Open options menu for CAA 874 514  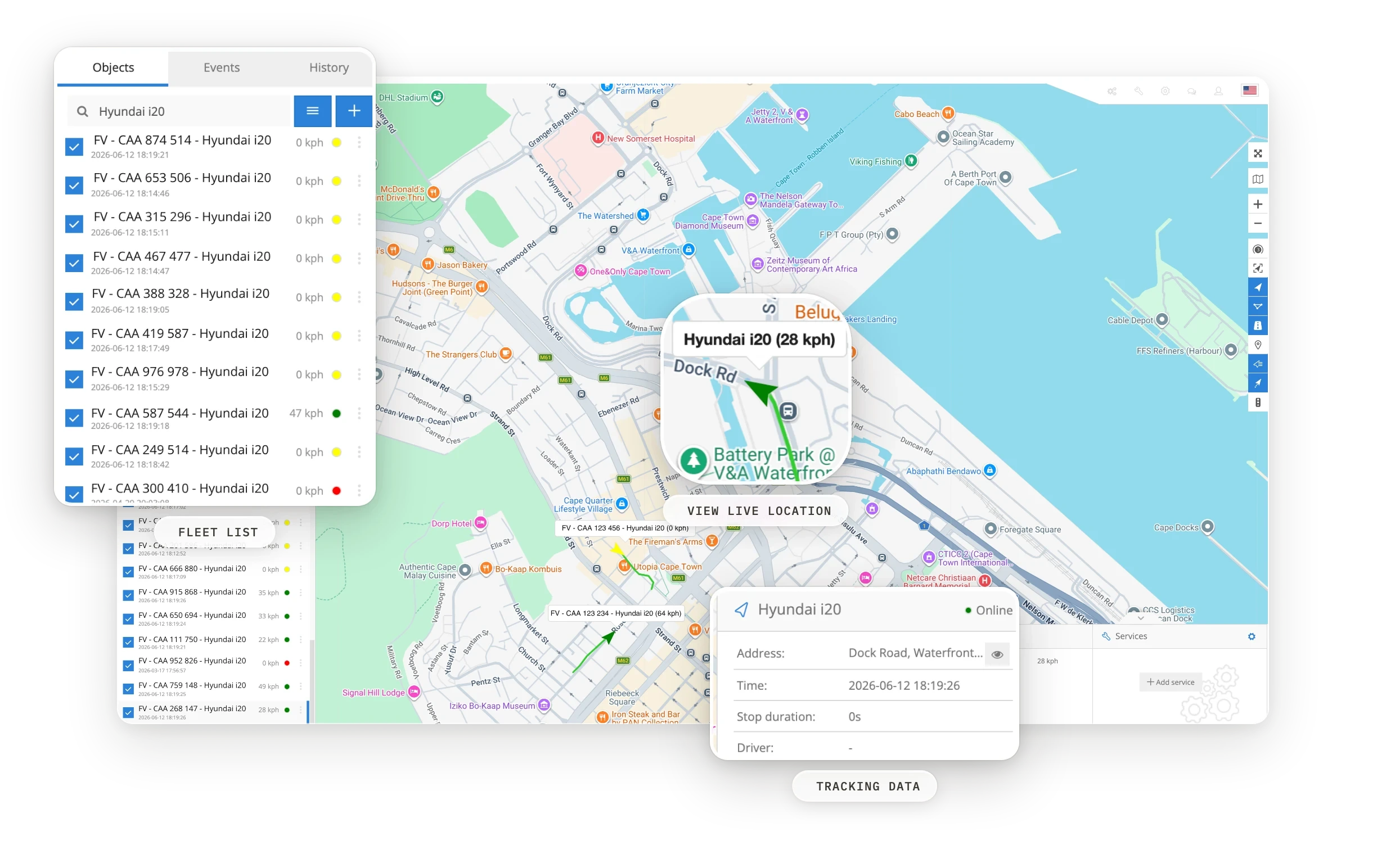(x=359, y=142)
